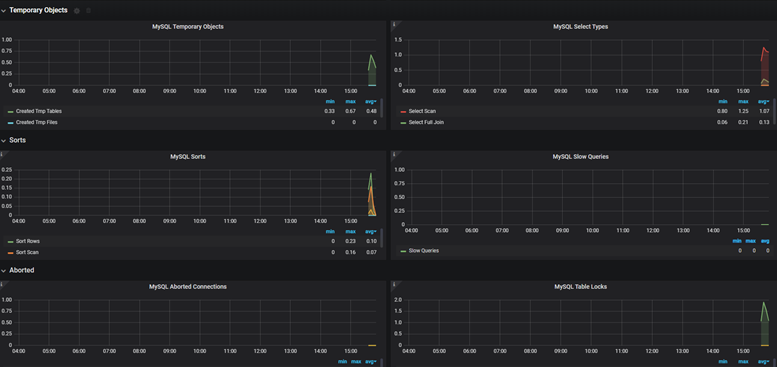Screen dimensions: 777x367
Task: Toggle Created Tmp Files series in legend
Action: tap(37, 122)
